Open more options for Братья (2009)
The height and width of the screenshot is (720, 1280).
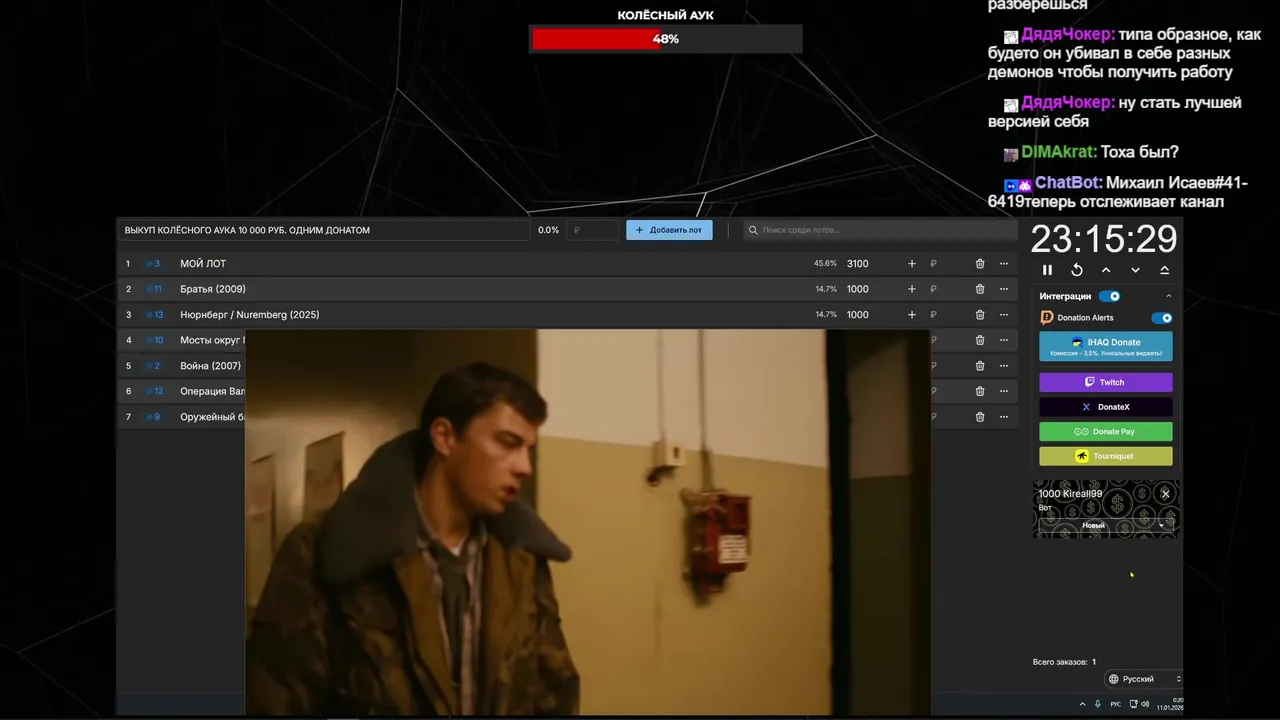click(x=1004, y=289)
